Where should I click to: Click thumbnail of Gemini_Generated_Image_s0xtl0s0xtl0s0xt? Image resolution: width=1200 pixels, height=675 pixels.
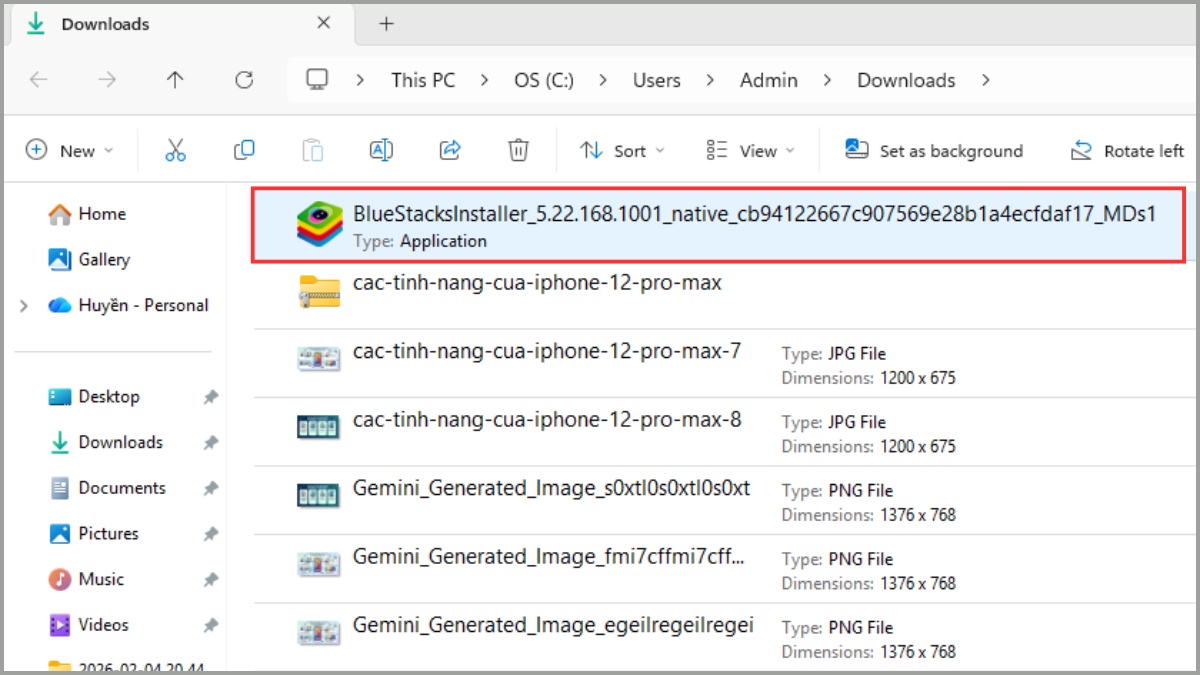point(320,495)
